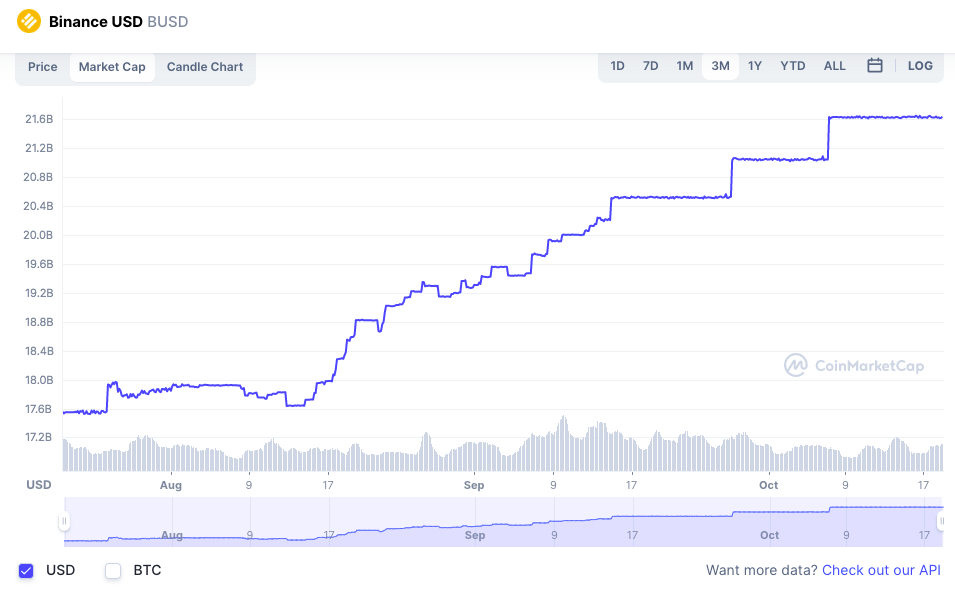Open the Check out our API link
The width and height of the screenshot is (955, 589).
(x=881, y=570)
